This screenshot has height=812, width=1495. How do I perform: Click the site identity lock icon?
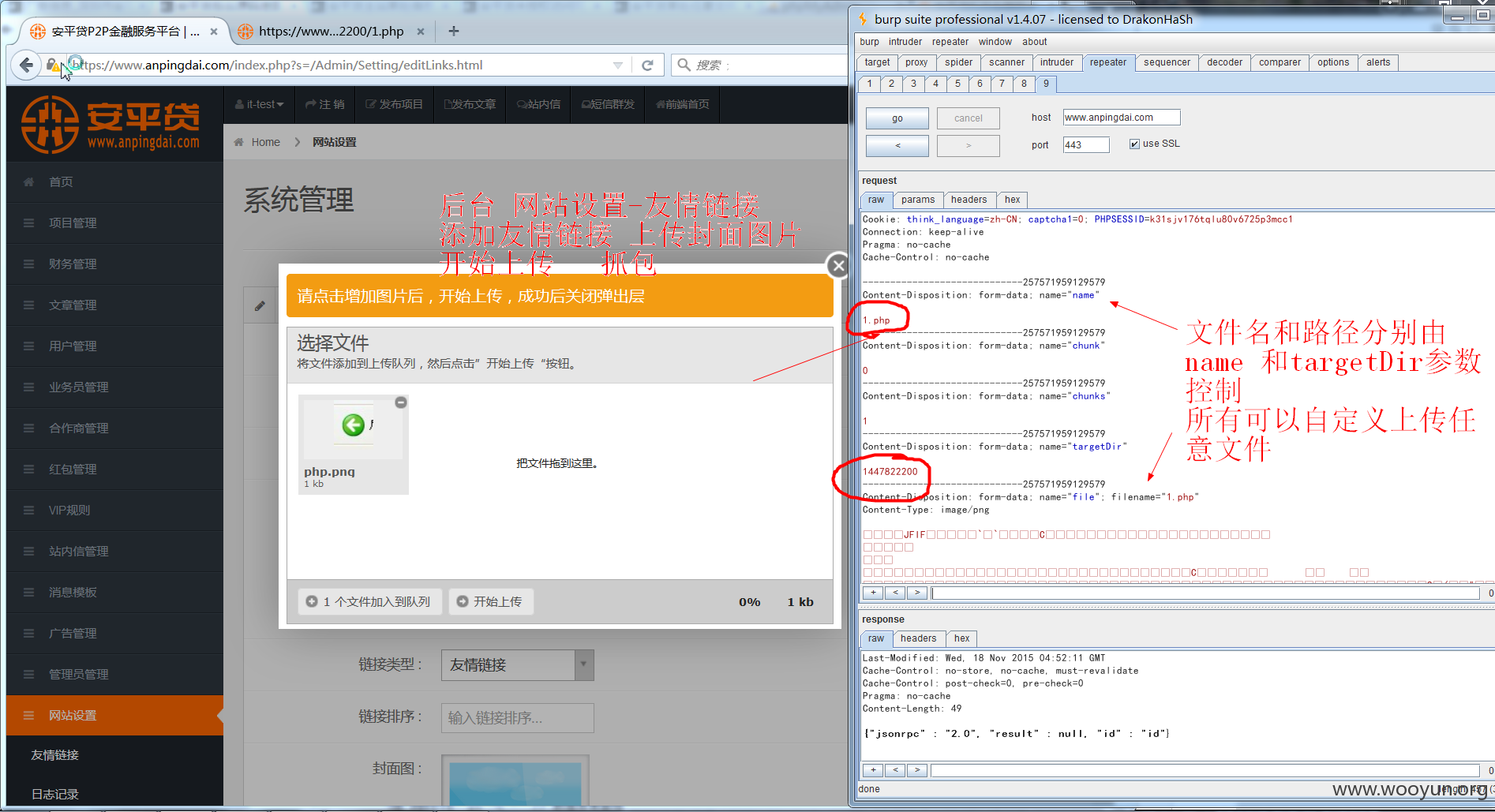52,65
